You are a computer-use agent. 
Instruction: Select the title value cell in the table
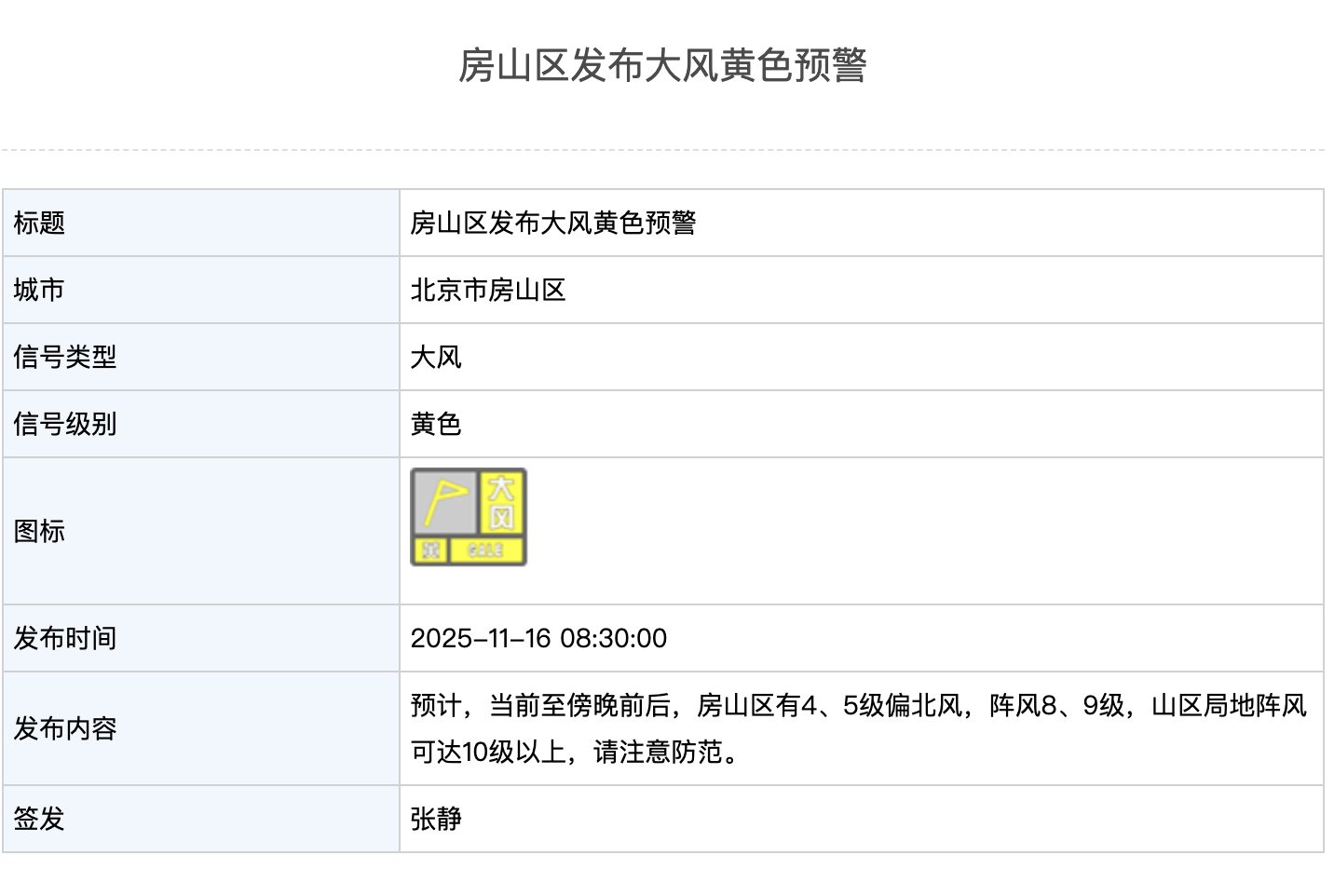coord(553,224)
